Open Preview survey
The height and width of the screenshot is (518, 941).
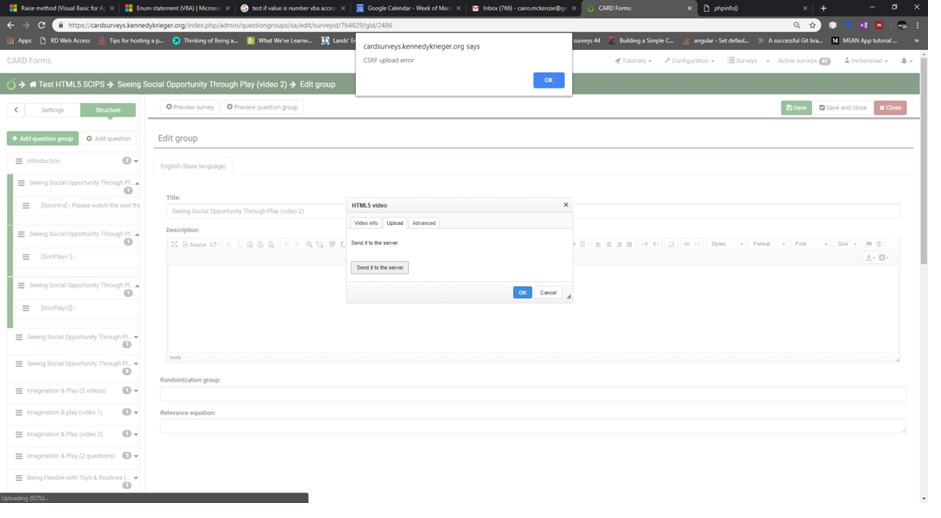point(192,109)
